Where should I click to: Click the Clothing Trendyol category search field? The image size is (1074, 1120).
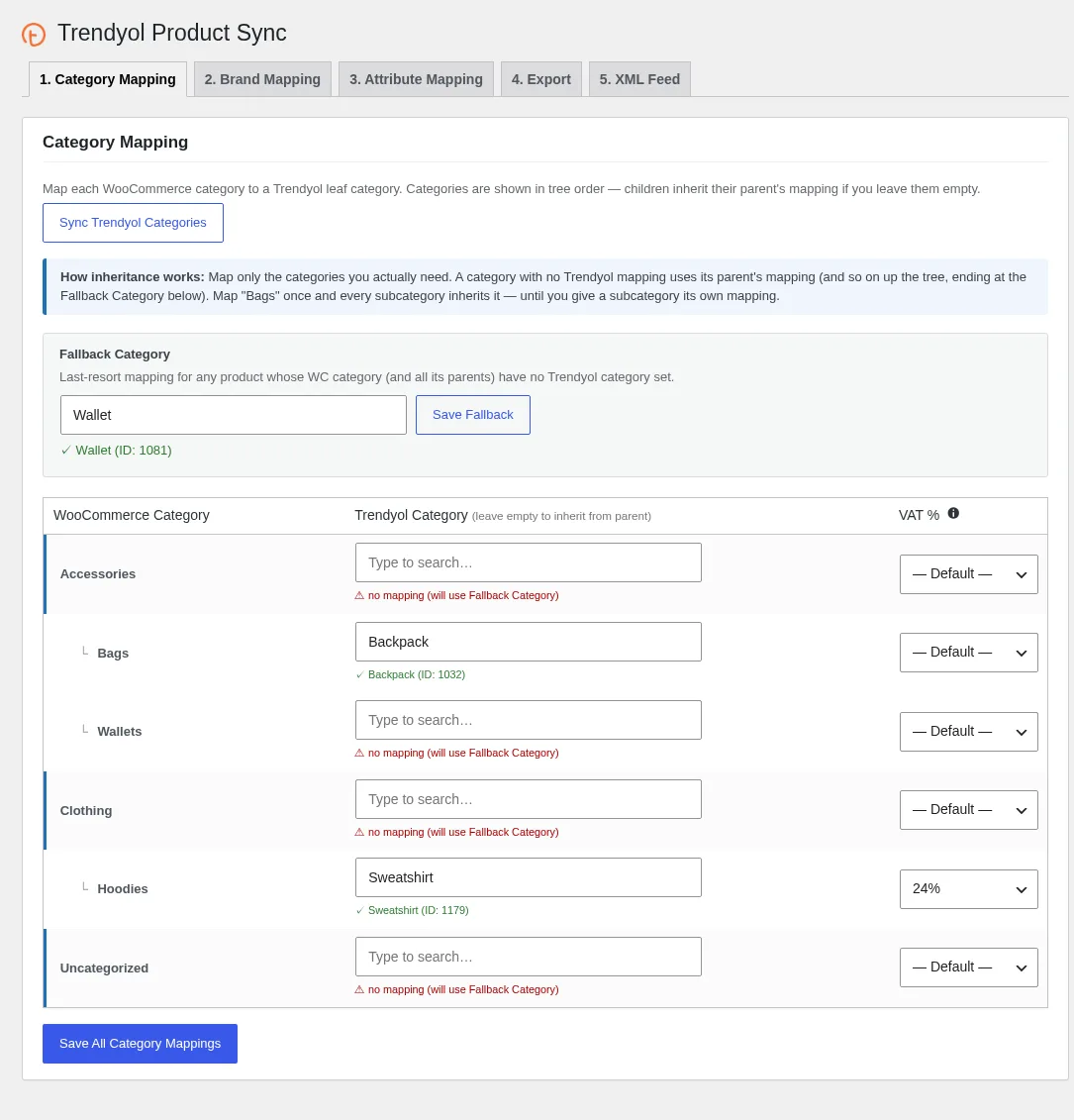pos(529,799)
